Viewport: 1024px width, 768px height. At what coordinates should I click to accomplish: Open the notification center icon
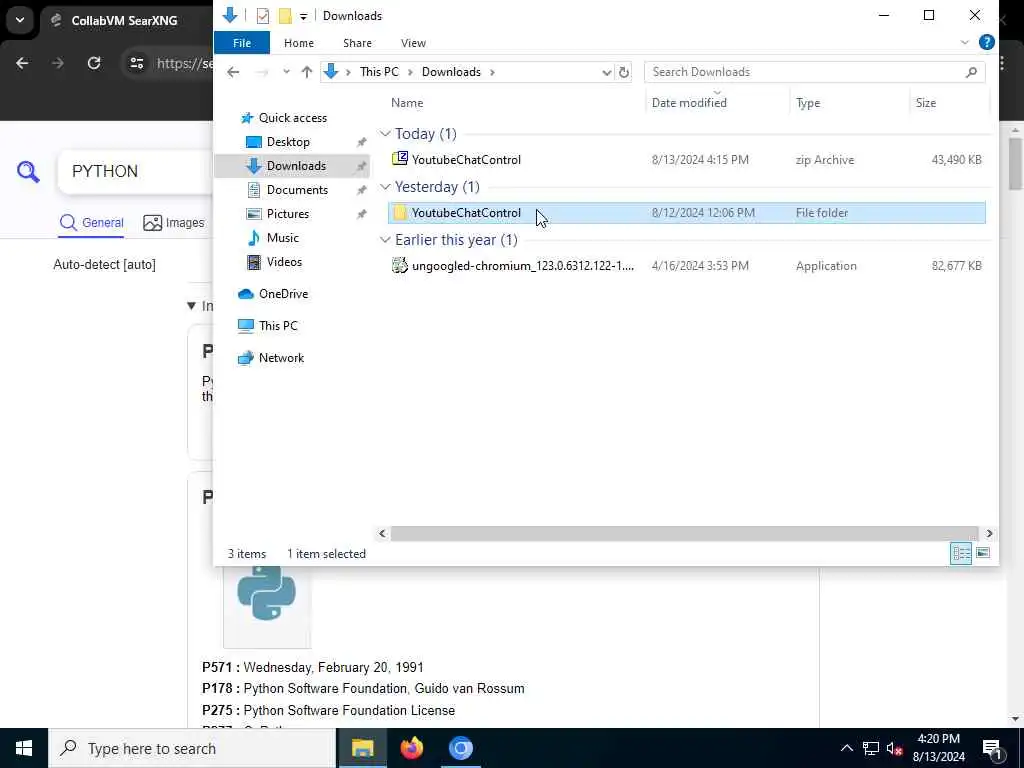pos(993,749)
